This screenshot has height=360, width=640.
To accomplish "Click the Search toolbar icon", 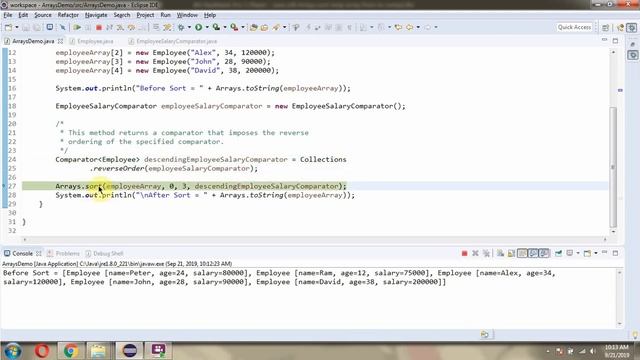I will [276, 27].
